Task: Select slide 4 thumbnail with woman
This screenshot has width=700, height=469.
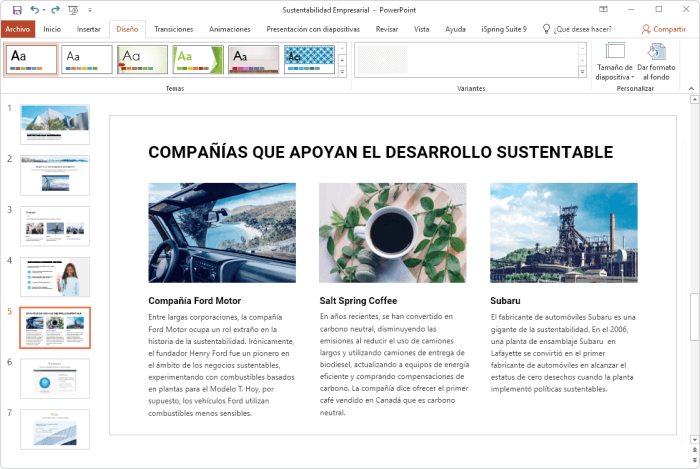Action: click(x=55, y=277)
